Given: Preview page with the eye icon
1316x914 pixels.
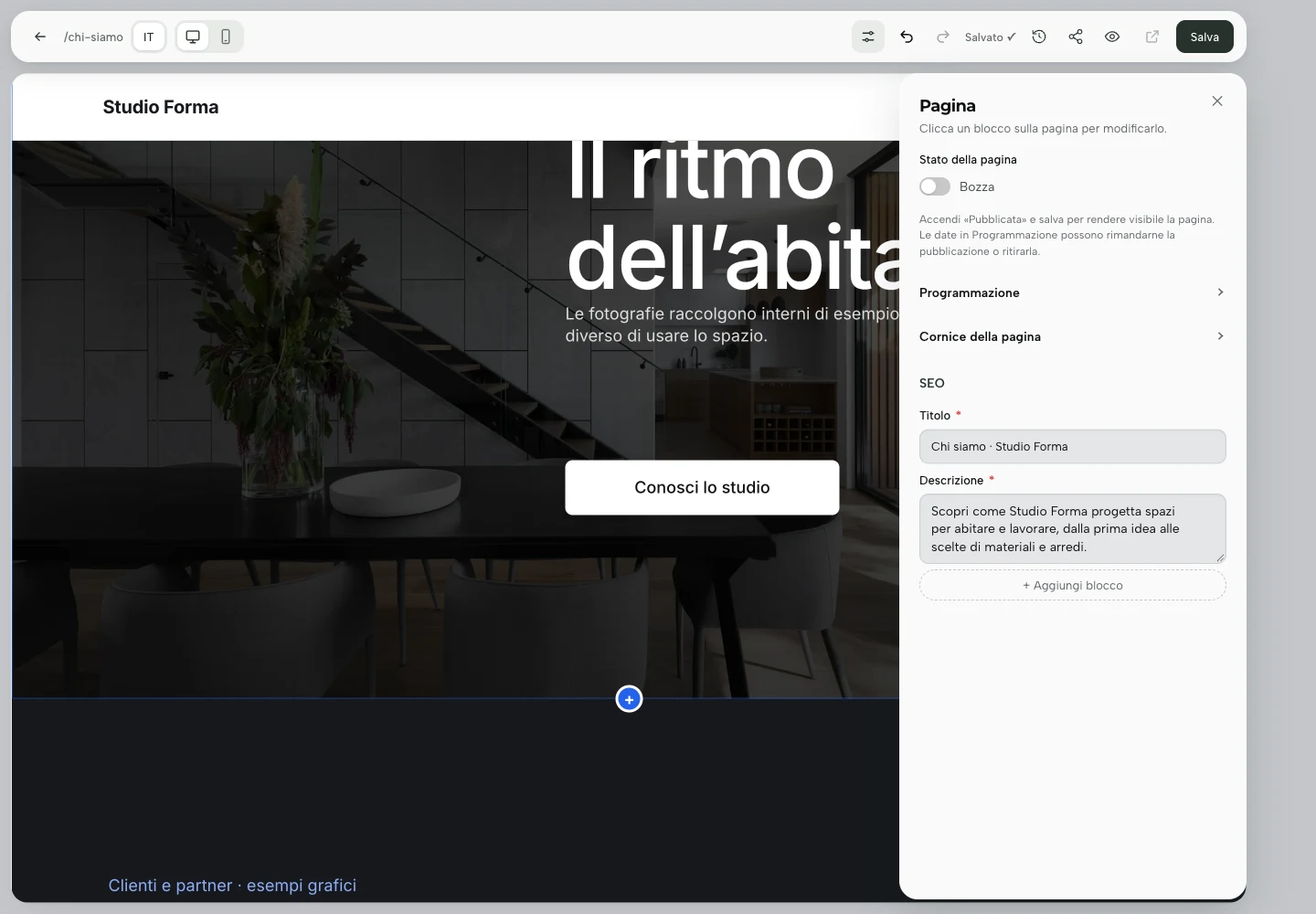Looking at the screenshot, I should pyautogui.click(x=1112, y=37).
